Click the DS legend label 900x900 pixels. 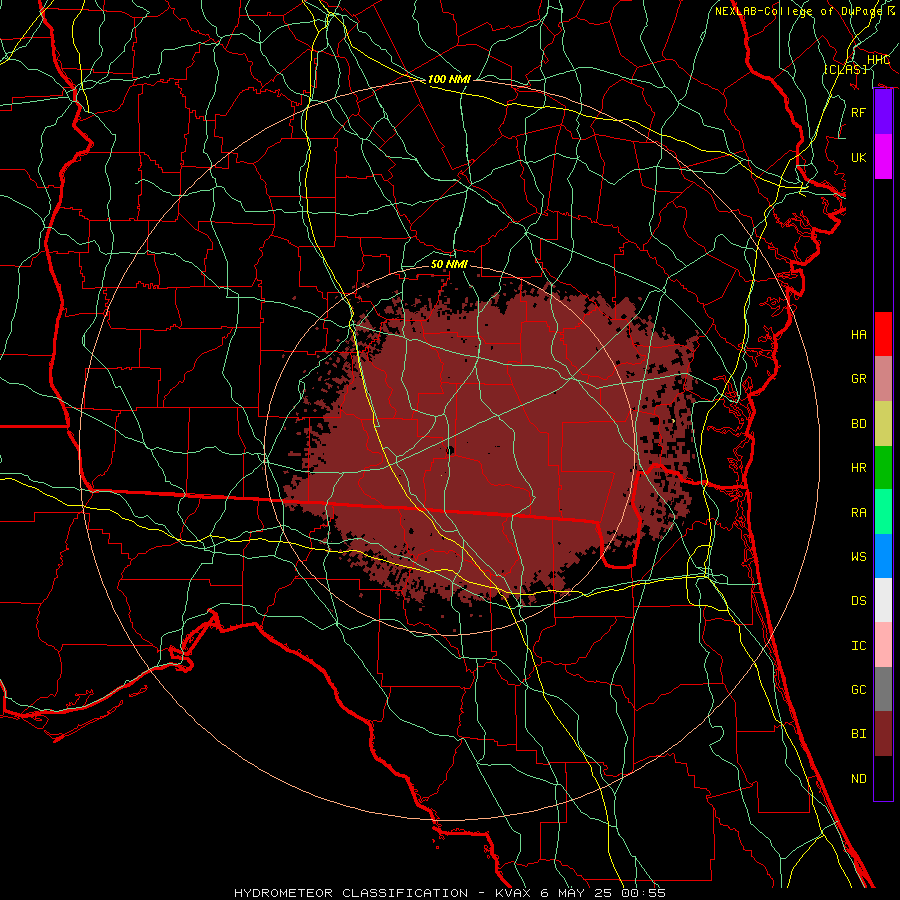[x=859, y=601]
